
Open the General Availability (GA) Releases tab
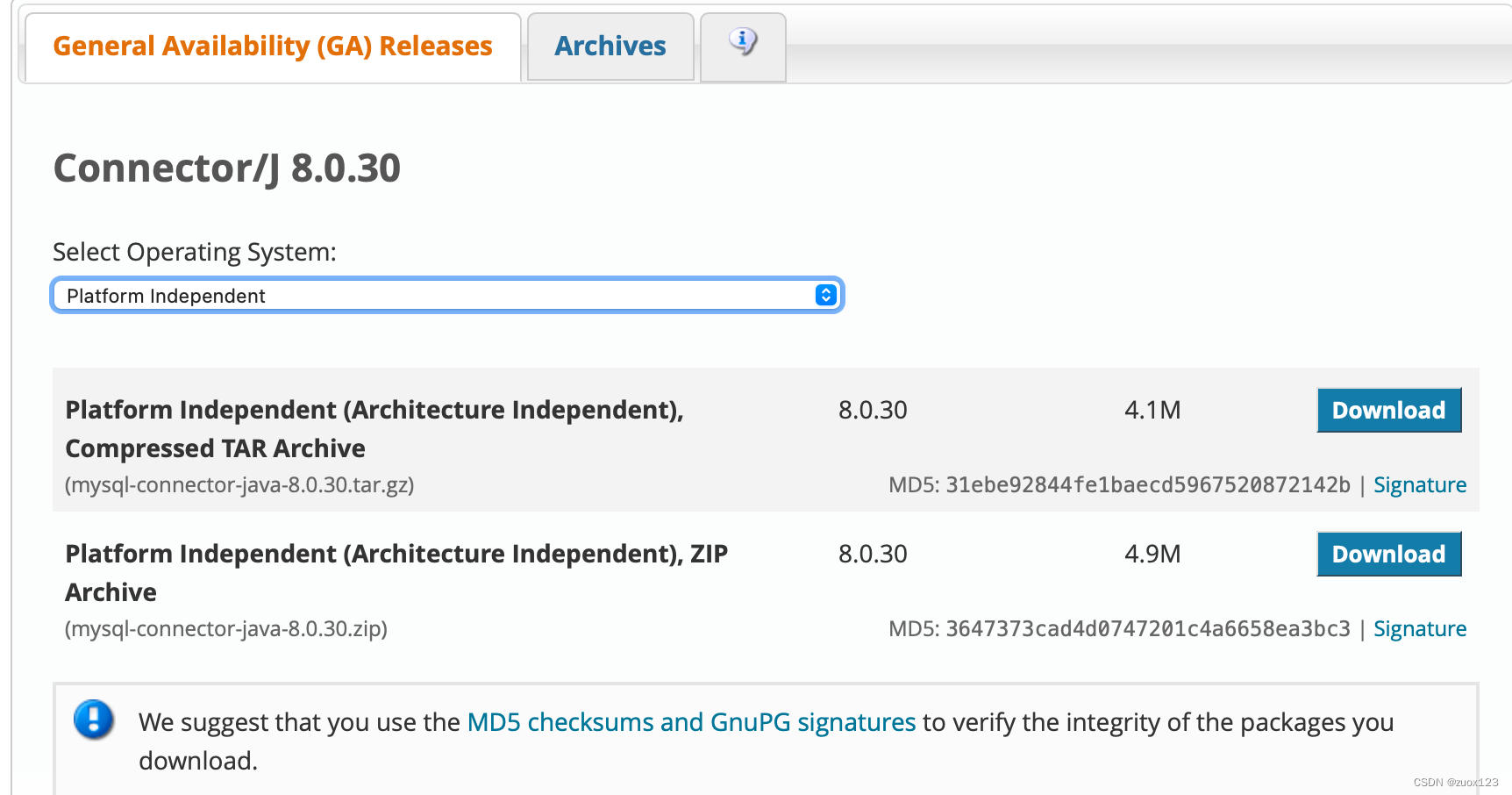[x=273, y=47]
